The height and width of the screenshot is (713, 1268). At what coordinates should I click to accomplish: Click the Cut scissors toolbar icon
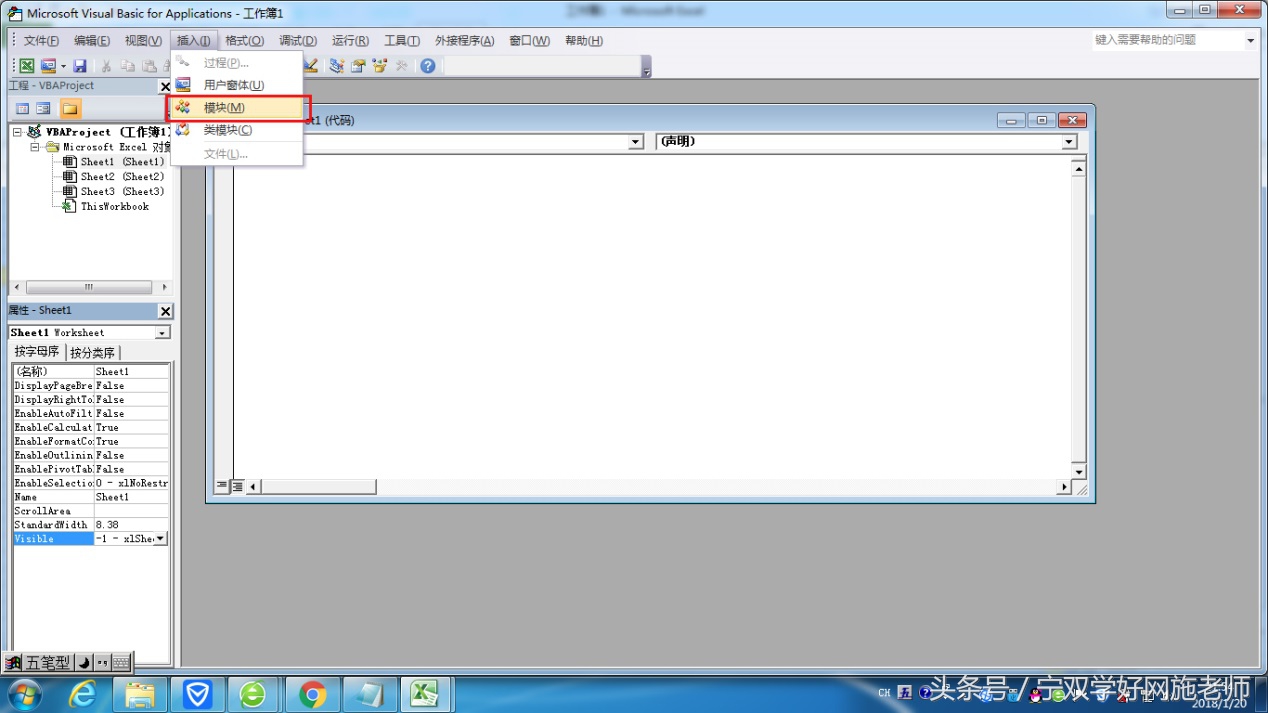pos(106,66)
